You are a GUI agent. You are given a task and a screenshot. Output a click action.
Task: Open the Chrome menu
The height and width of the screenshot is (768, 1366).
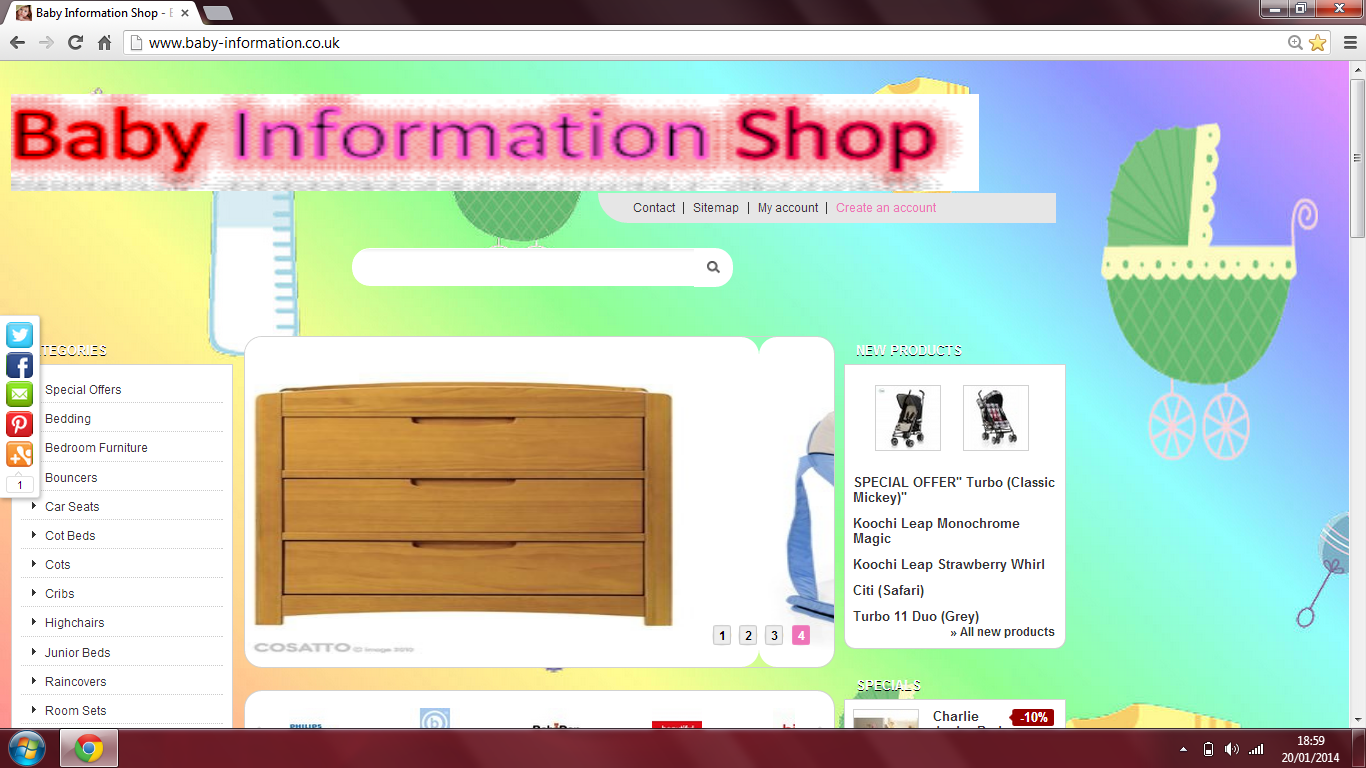click(1350, 43)
